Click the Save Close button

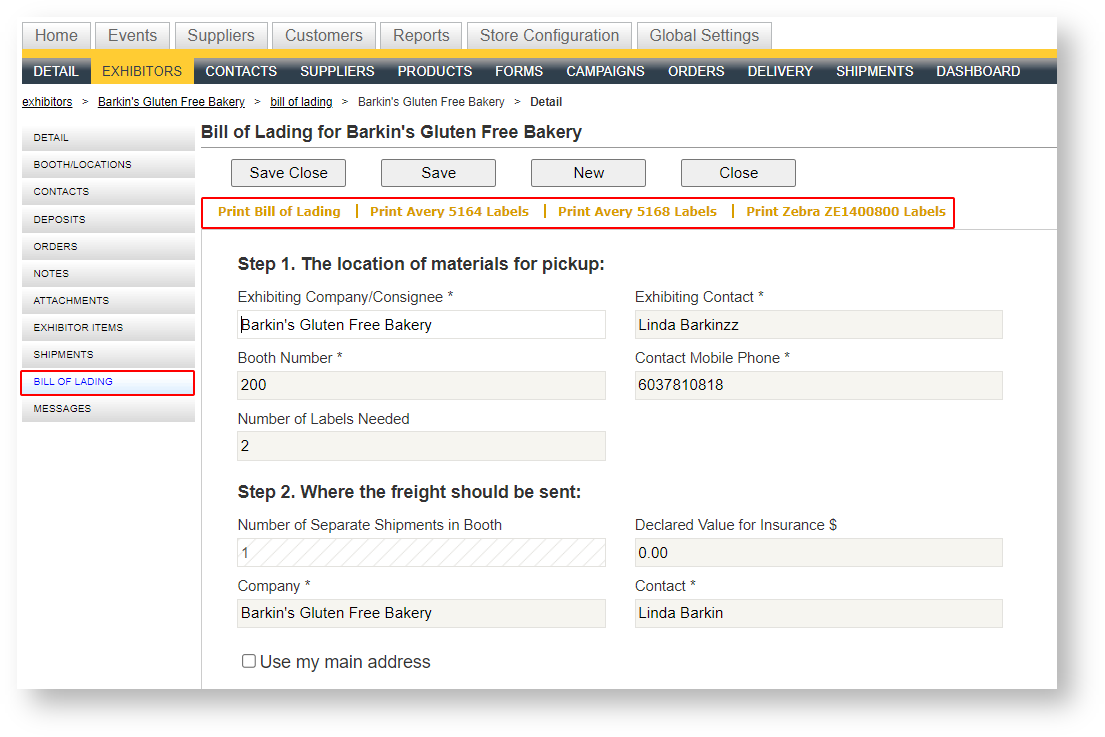tap(288, 173)
